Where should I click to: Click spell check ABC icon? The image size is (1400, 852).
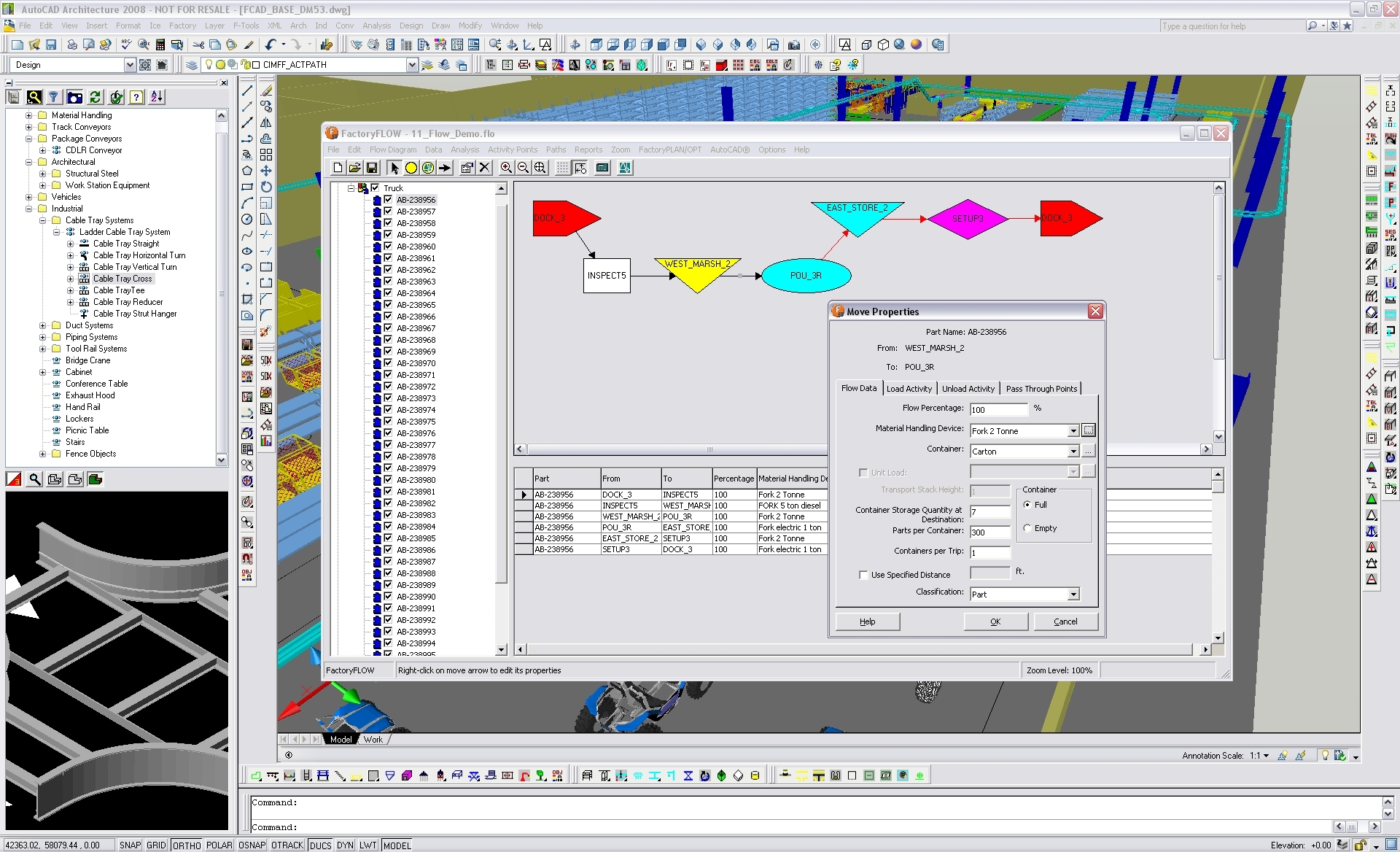(127, 44)
